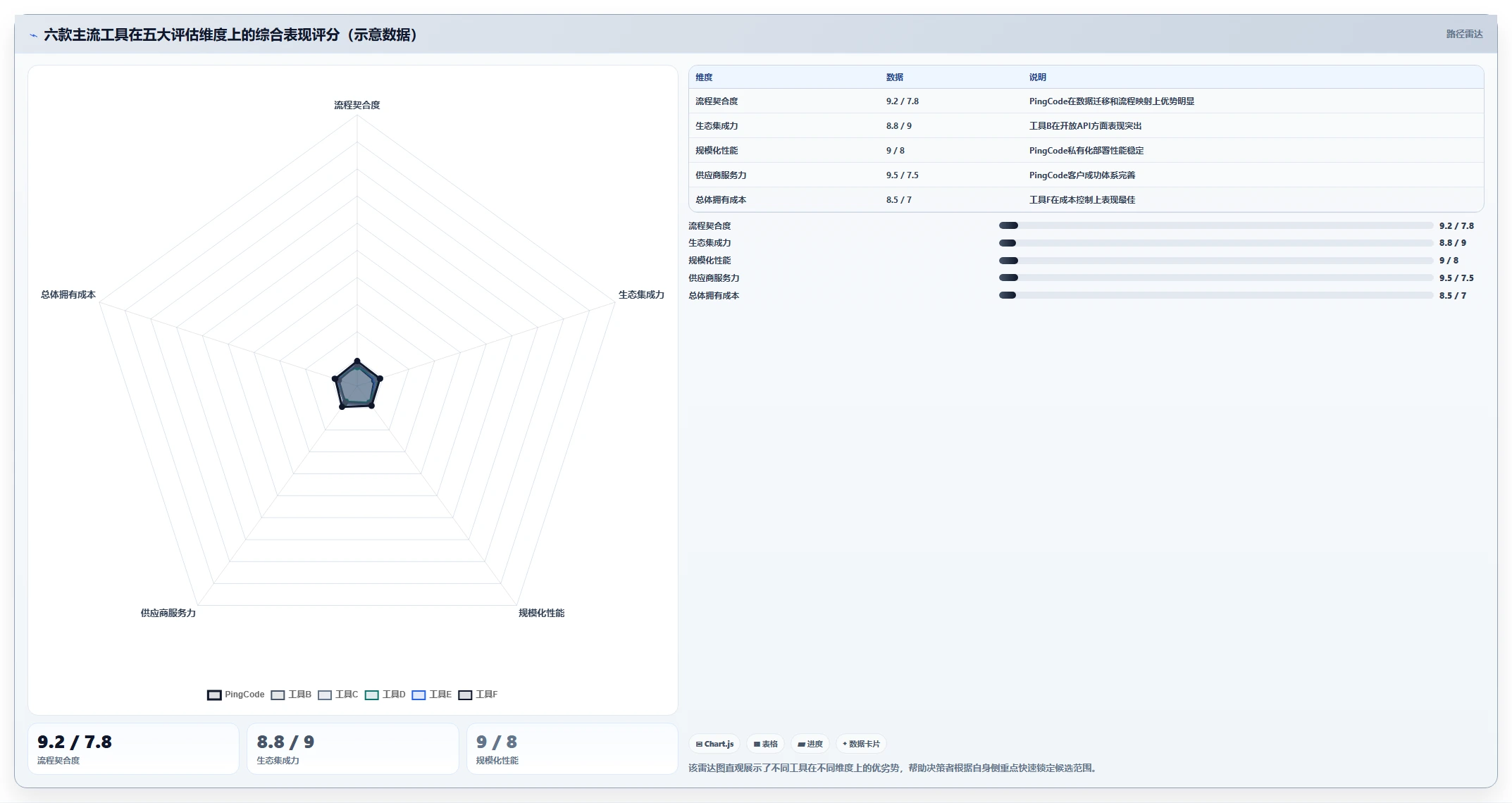This screenshot has width=1512, height=803.
Task: Open the 9.2 / 7.8 流程契合度 stat card
Action: 133,749
